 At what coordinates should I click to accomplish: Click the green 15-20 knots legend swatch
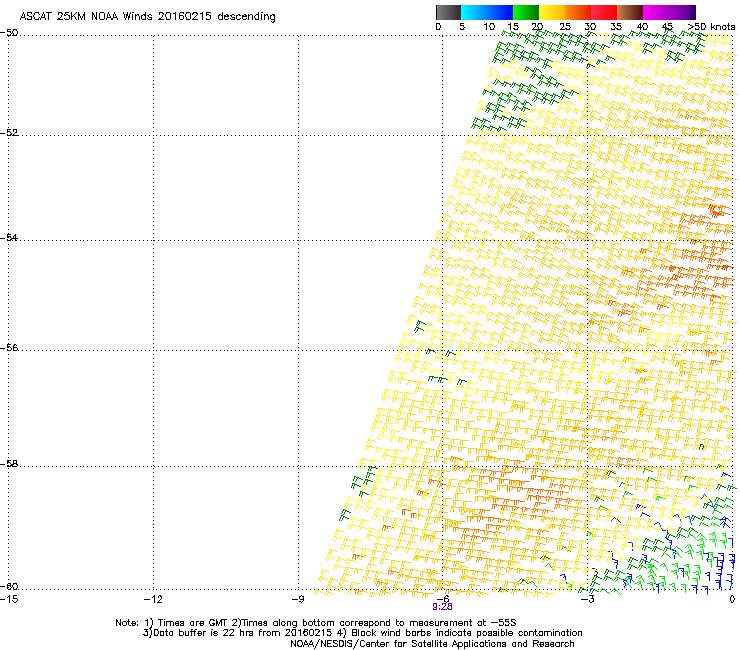[526, 12]
